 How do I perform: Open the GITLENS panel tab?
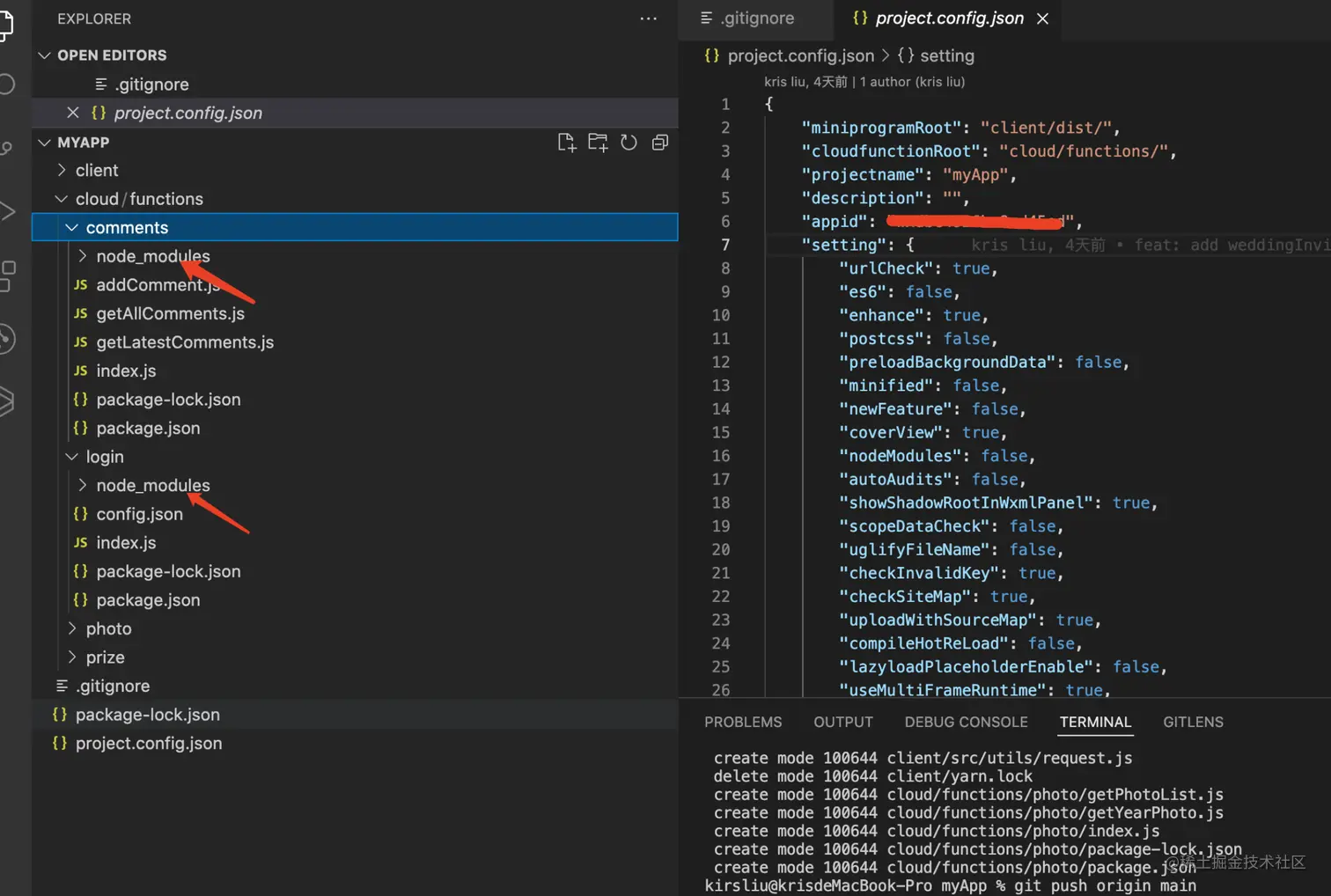pos(1193,722)
